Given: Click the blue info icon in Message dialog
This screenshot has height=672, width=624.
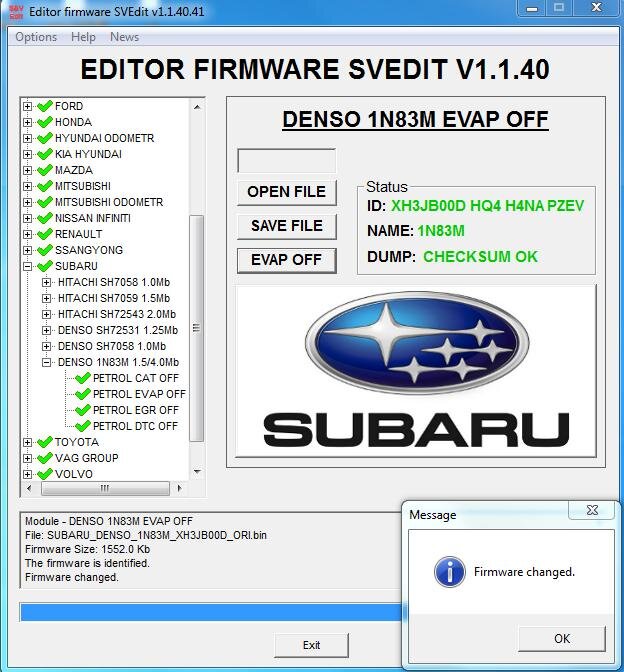Looking at the screenshot, I should 450,572.
